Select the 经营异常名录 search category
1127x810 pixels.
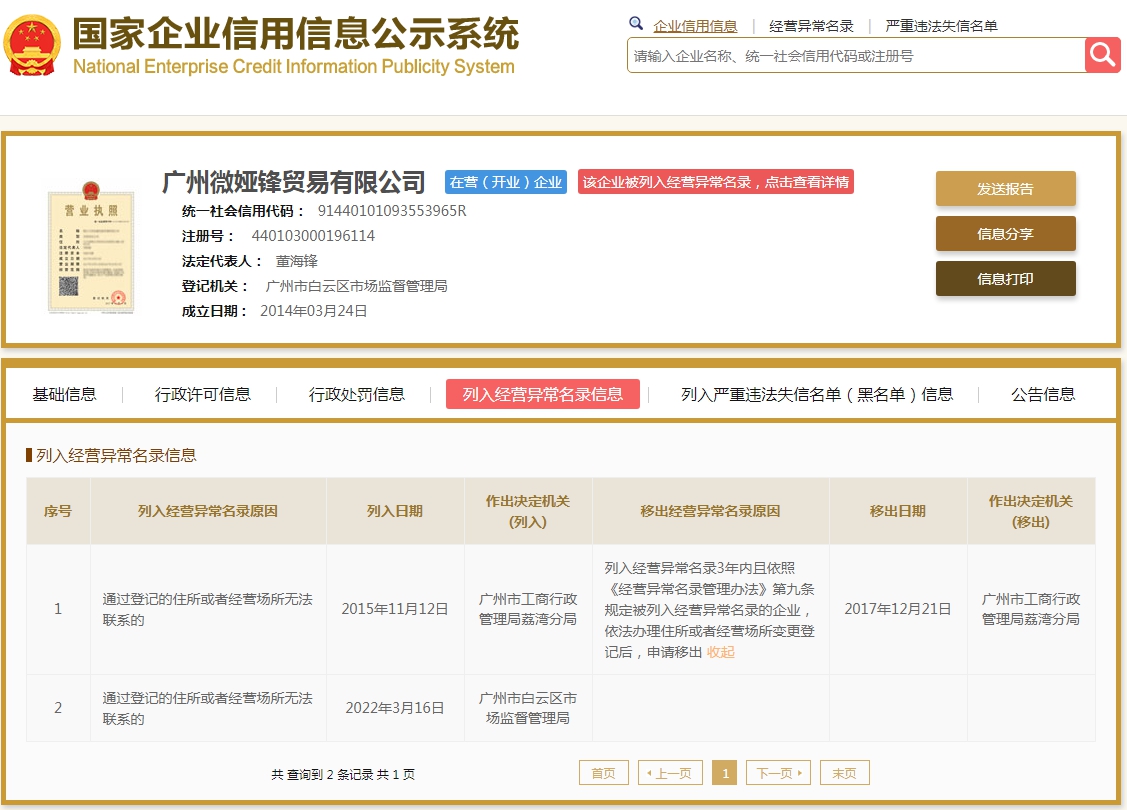(811, 27)
